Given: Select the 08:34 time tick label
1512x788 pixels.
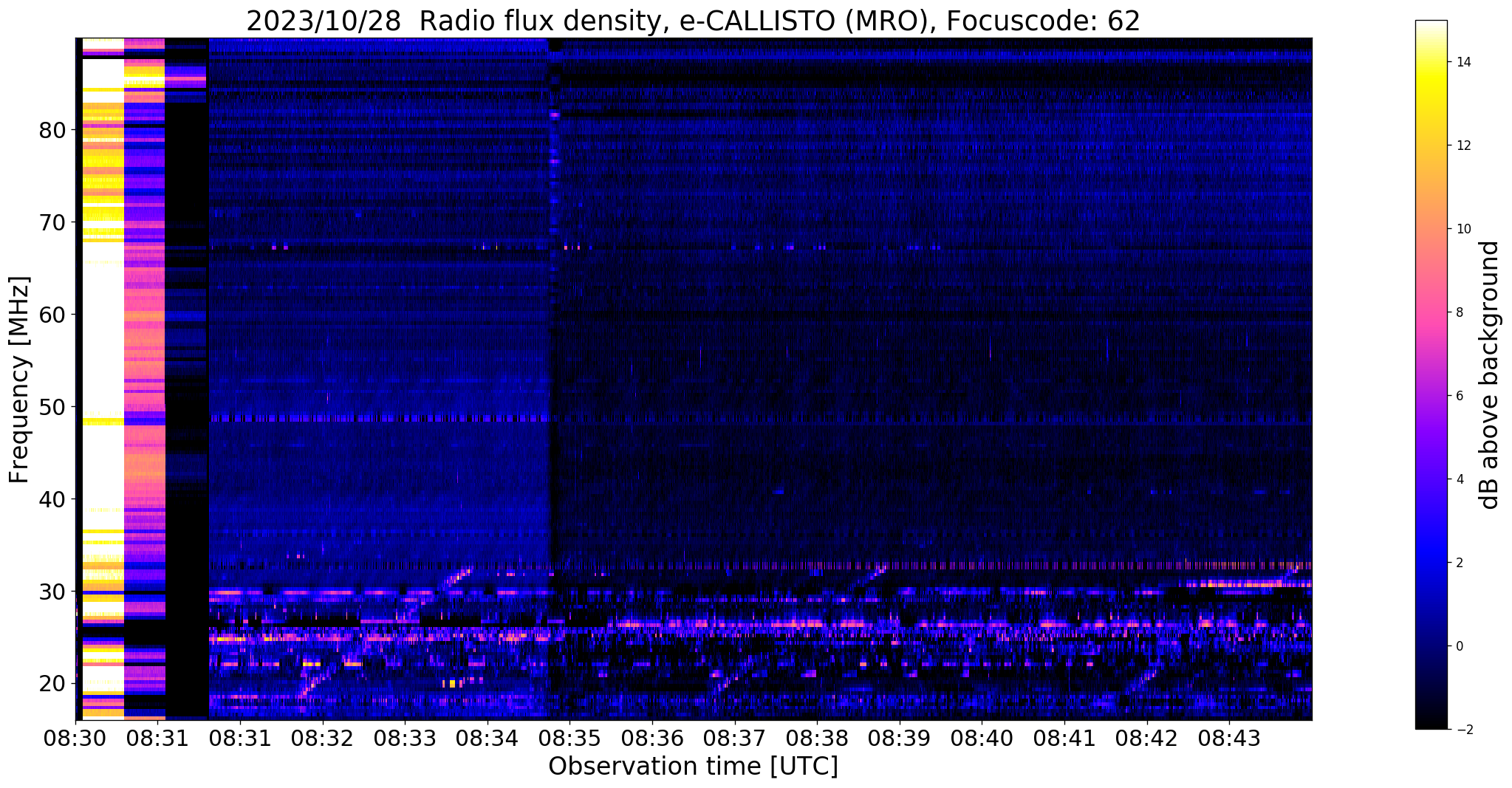Looking at the screenshot, I should [x=487, y=739].
